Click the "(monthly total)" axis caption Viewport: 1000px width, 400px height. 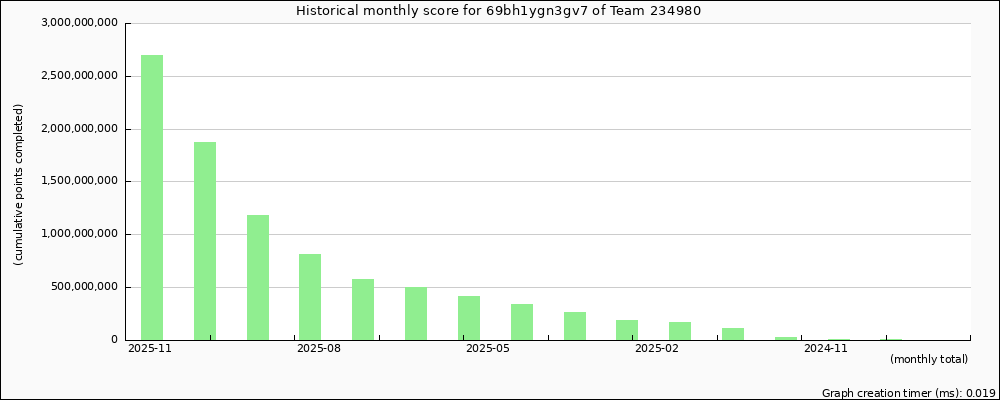pos(928,360)
